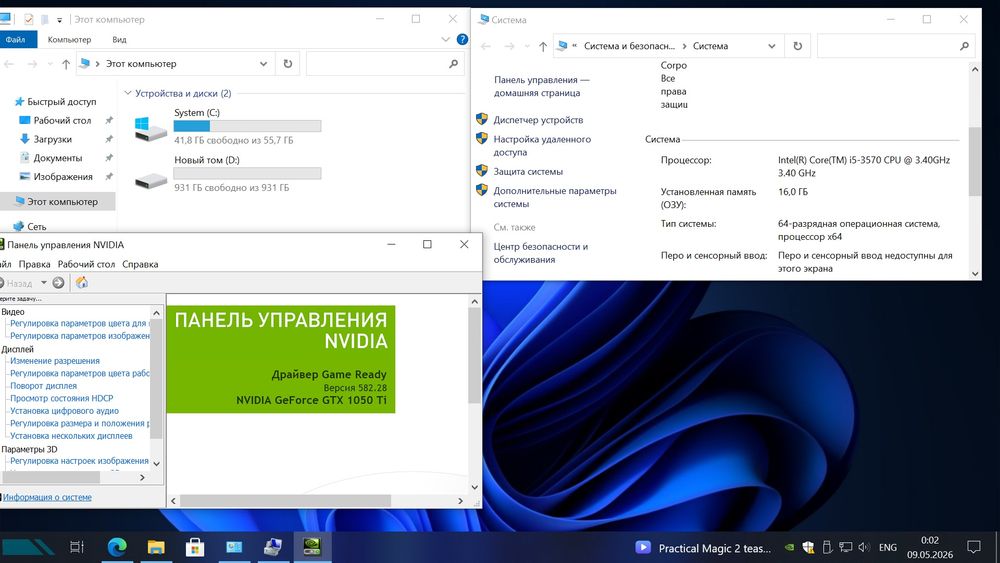
Task: Open Рабочий стол menu in NVIDIA panel
Action: pyautogui.click(x=86, y=264)
